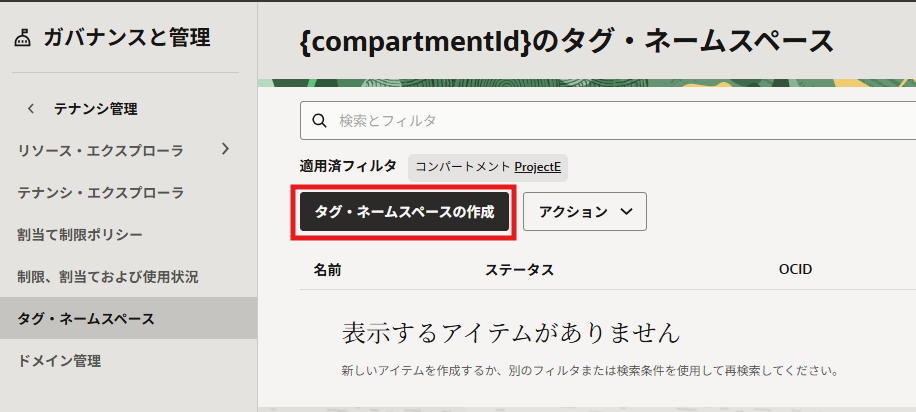Click the OCID column header
Screen dimensions: 916x412
click(795, 270)
